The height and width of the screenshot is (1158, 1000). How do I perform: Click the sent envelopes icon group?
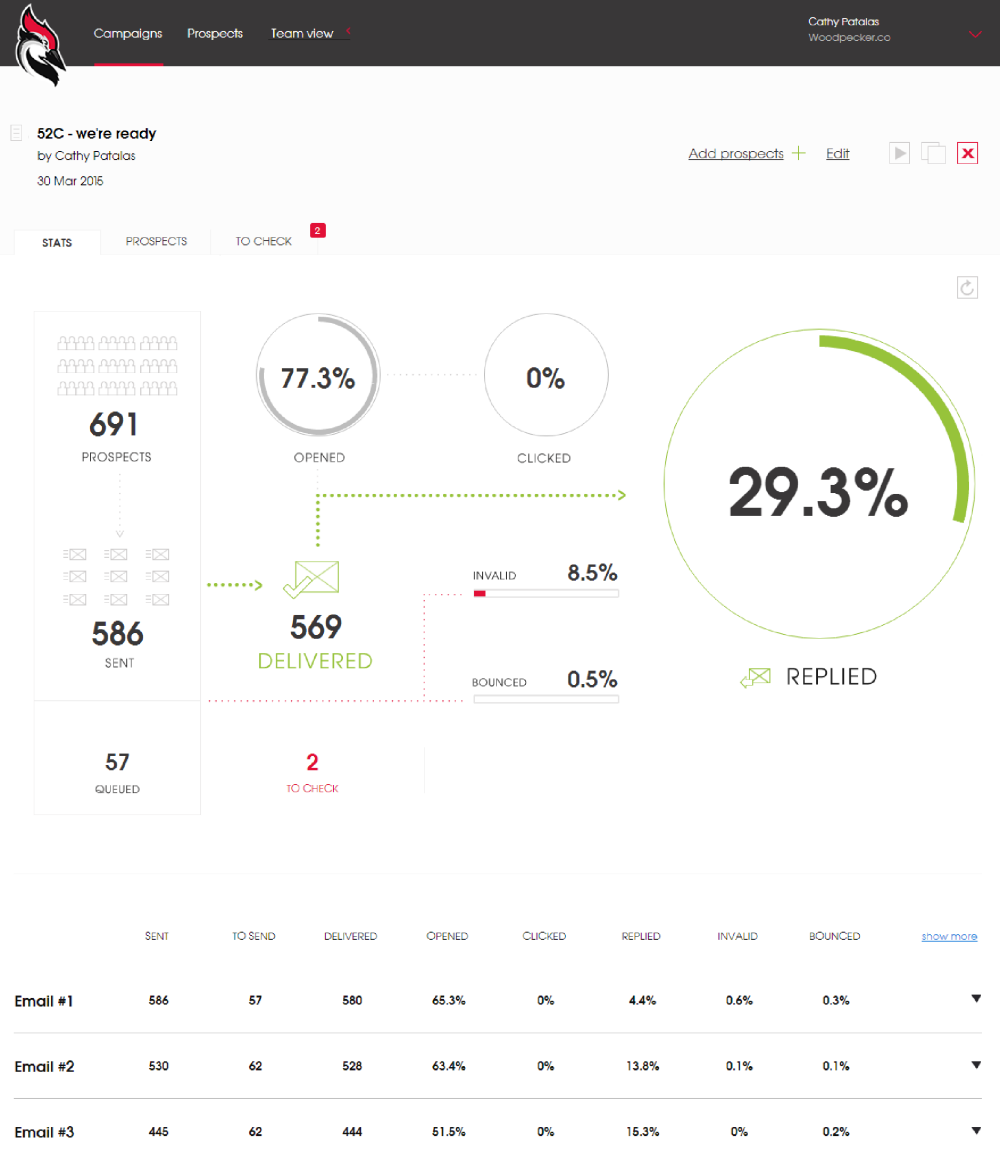point(117,576)
